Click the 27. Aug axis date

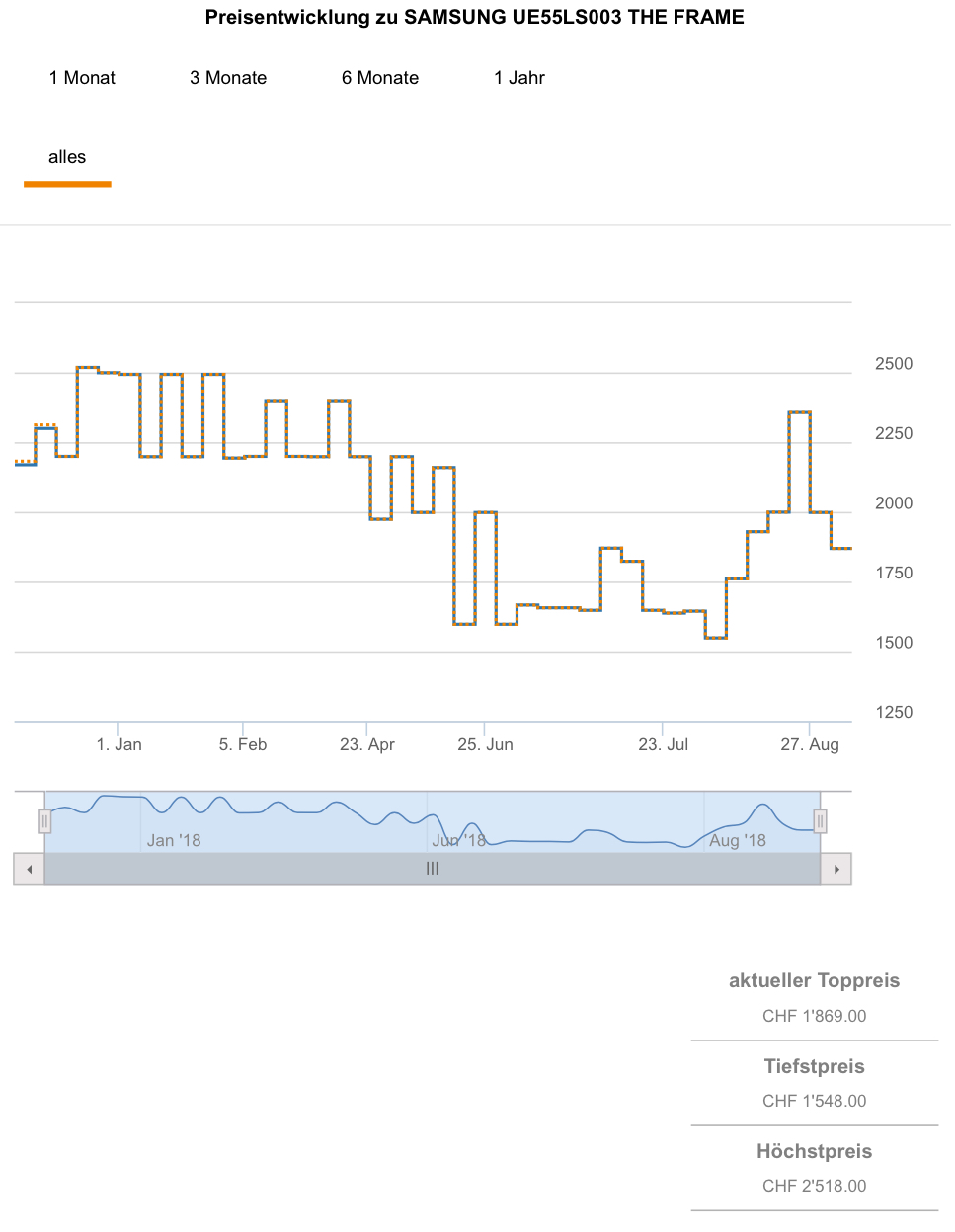[810, 744]
